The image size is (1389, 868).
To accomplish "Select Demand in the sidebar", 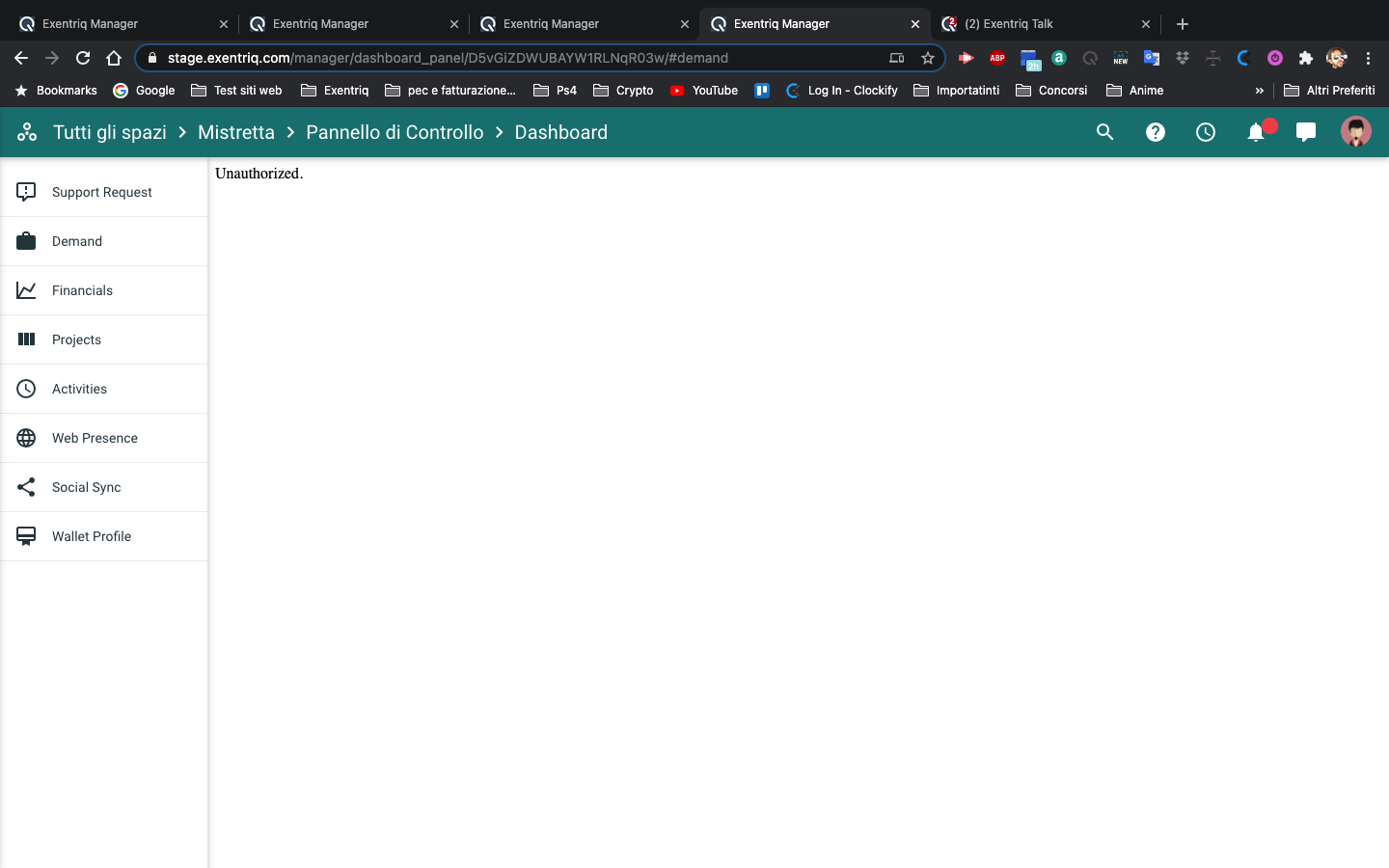I will [77, 241].
